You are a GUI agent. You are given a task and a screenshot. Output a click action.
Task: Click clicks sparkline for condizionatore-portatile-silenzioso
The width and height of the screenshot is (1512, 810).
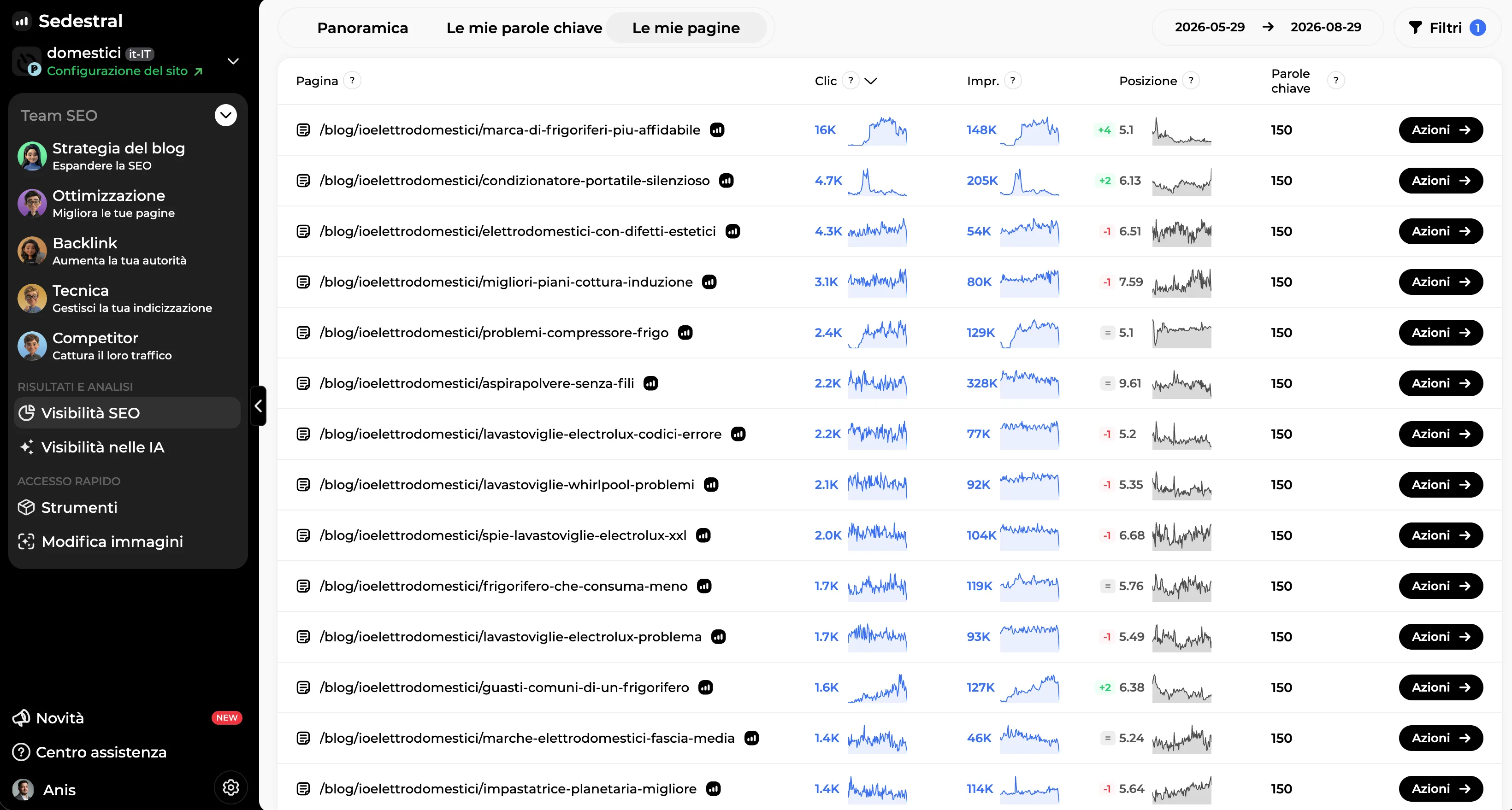tap(877, 182)
